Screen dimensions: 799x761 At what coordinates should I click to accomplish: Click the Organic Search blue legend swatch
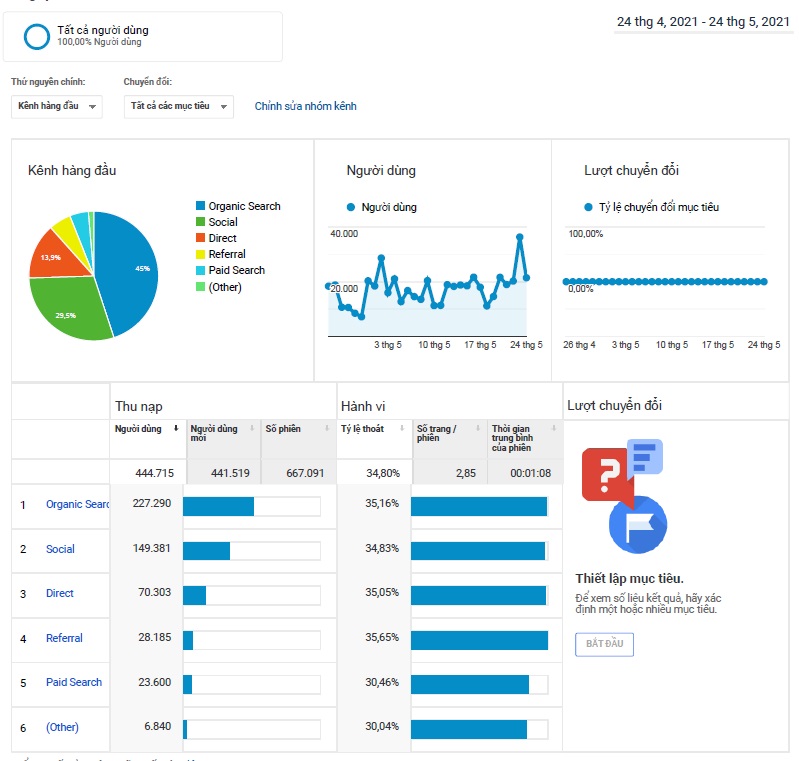coord(200,205)
